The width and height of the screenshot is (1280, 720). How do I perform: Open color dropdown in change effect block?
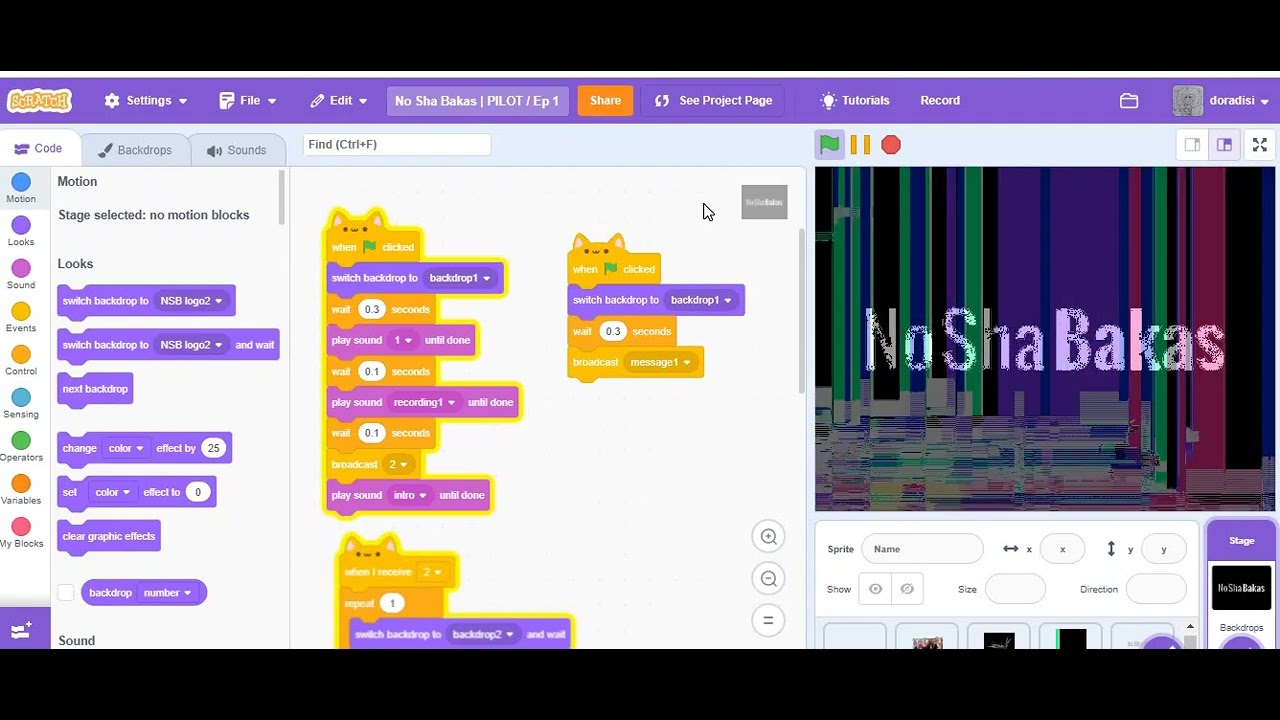point(126,448)
